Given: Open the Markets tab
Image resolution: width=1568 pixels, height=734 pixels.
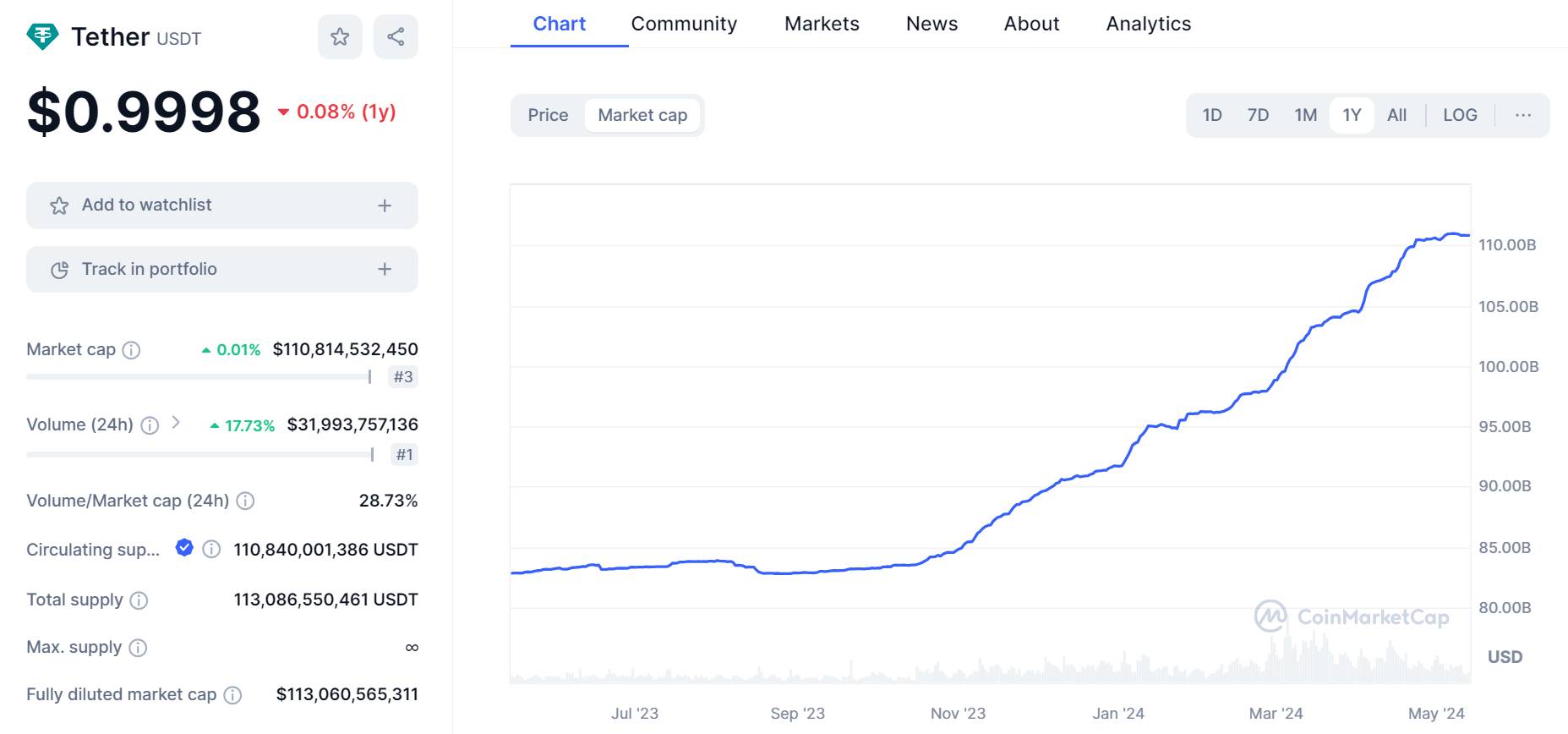Looking at the screenshot, I should (822, 24).
